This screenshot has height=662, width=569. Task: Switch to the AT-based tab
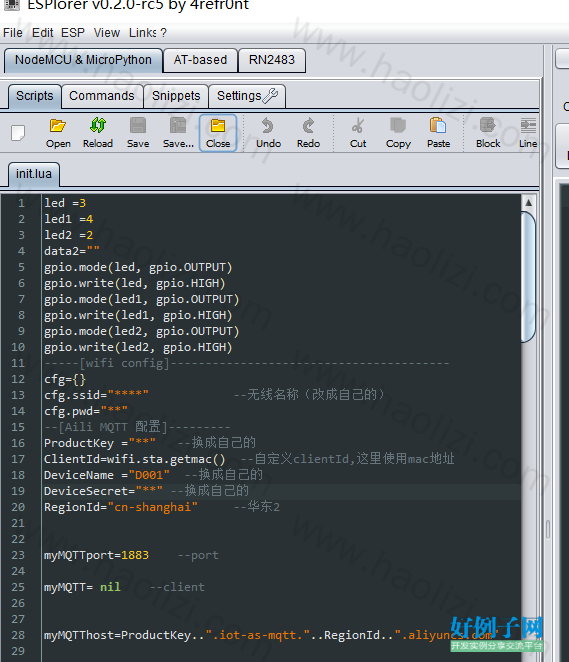pos(201,60)
